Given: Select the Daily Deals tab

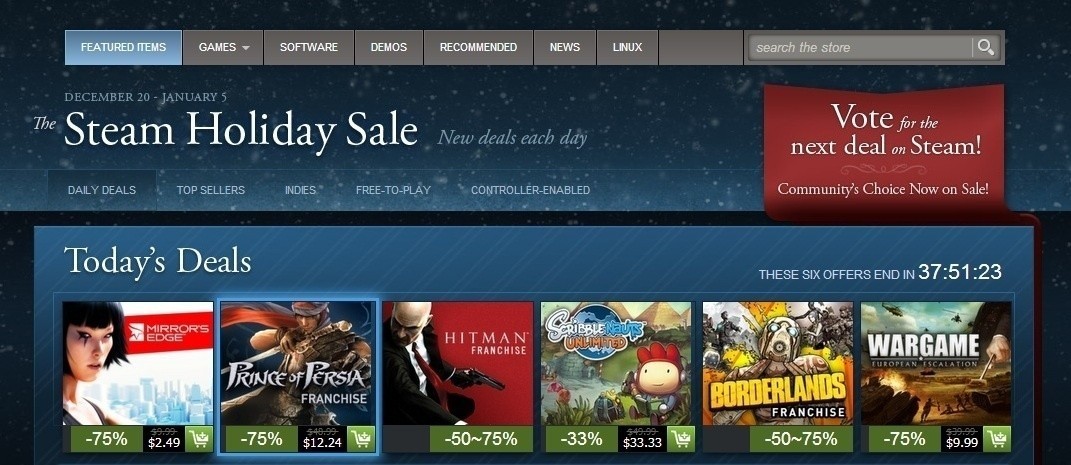Looking at the screenshot, I should point(102,190).
